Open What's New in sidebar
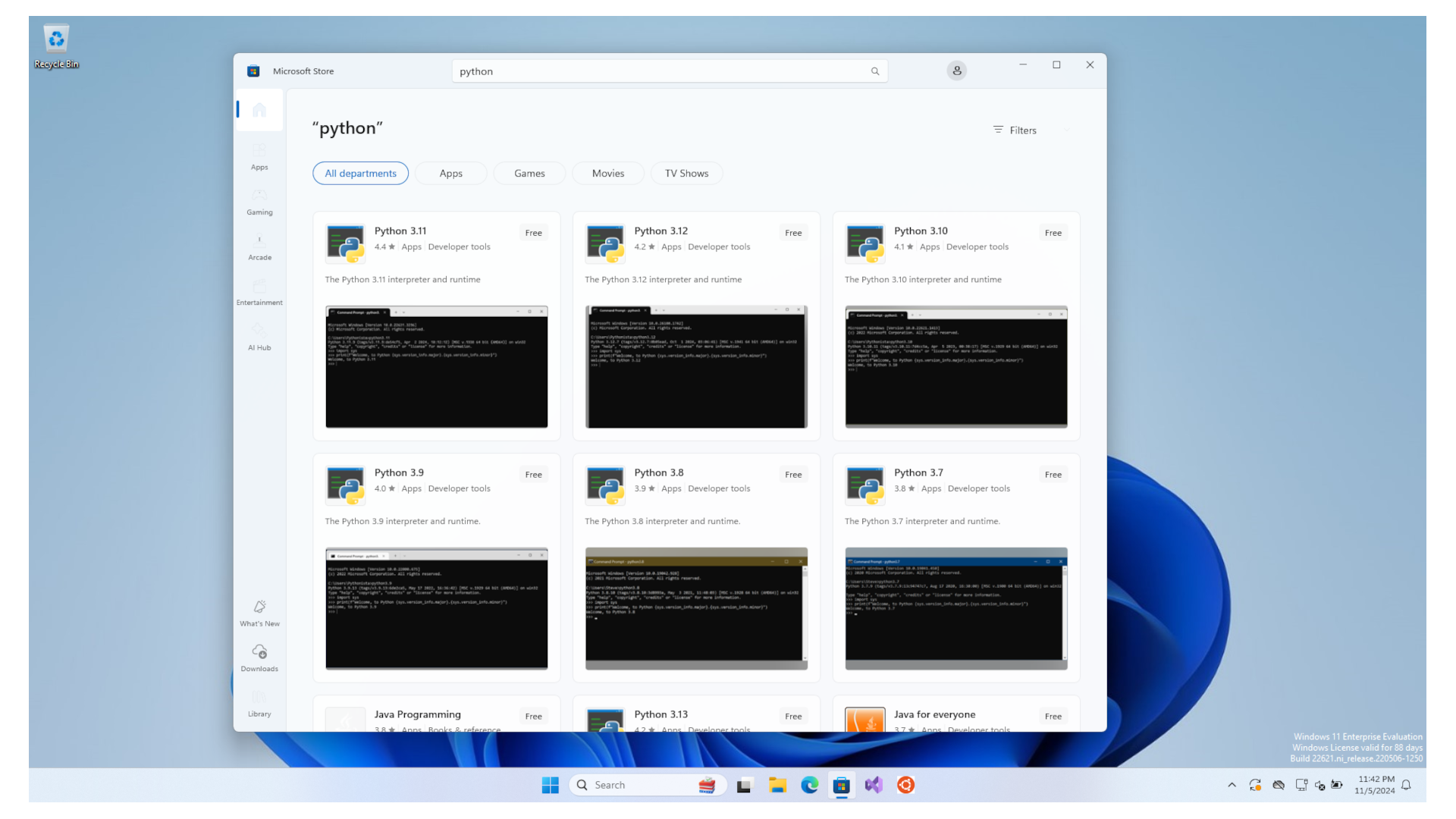This screenshot has height=819, width=1456. 259,612
